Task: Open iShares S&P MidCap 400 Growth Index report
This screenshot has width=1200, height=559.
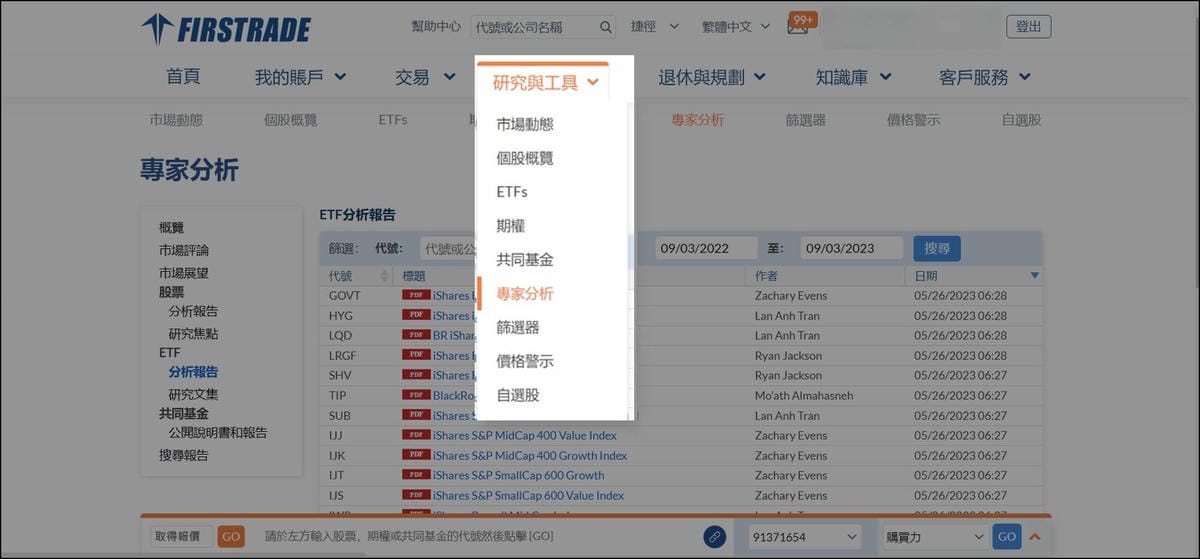Action: pyautogui.click(x=530, y=456)
